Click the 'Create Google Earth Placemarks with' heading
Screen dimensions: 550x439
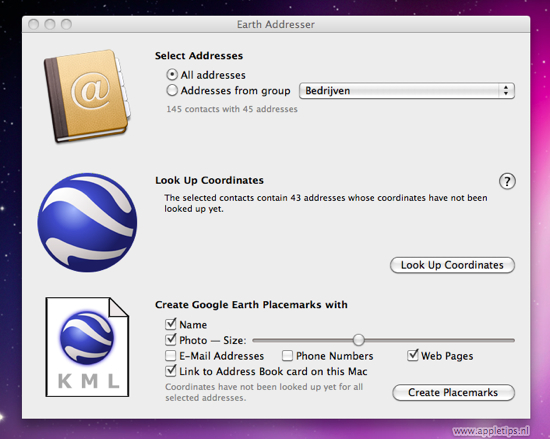tap(251, 305)
